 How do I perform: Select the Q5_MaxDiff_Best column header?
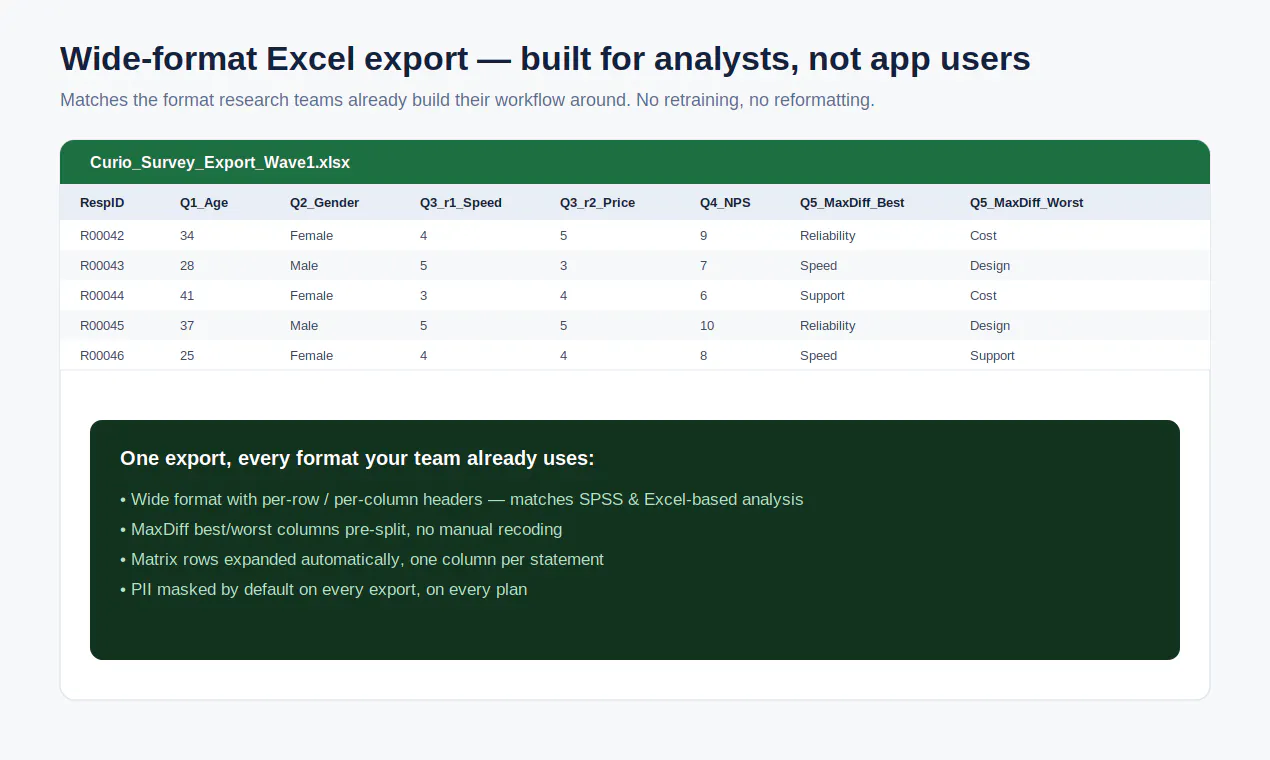pyautogui.click(x=852, y=202)
